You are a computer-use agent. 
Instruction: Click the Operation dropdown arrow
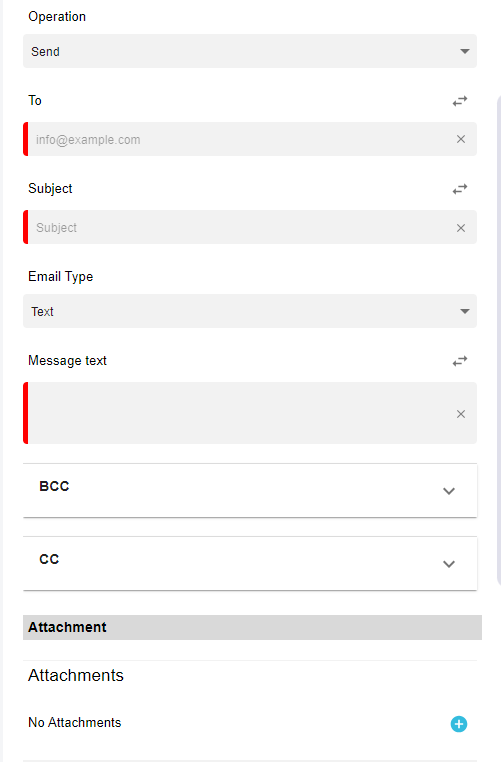click(x=465, y=51)
